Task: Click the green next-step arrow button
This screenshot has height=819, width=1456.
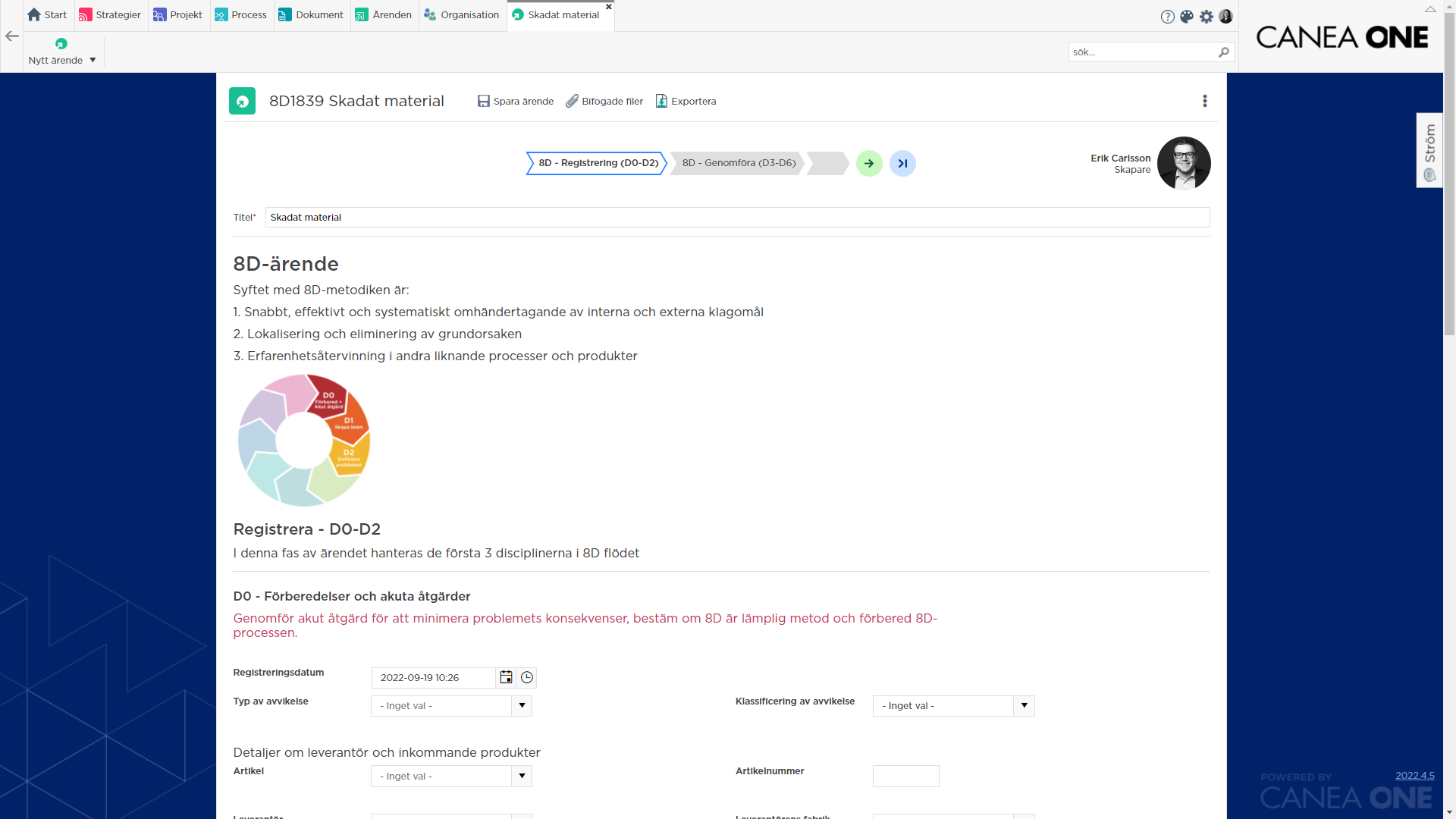Action: click(869, 163)
